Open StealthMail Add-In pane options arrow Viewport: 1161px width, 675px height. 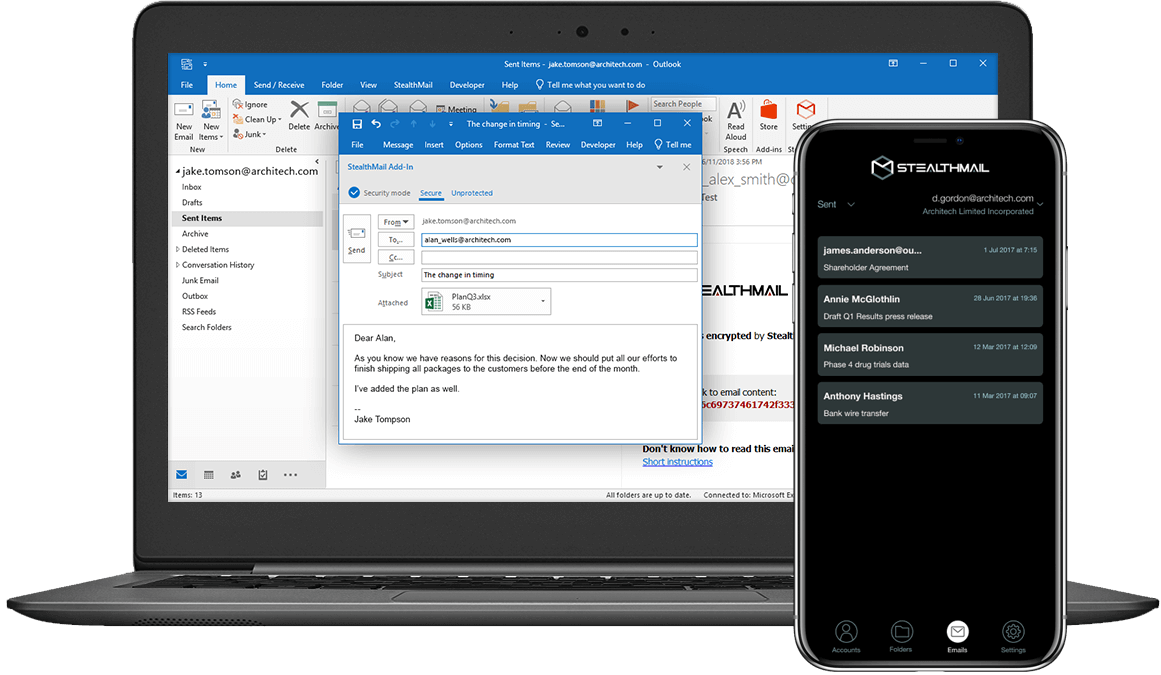pyautogui.click(x=659, y=167)
